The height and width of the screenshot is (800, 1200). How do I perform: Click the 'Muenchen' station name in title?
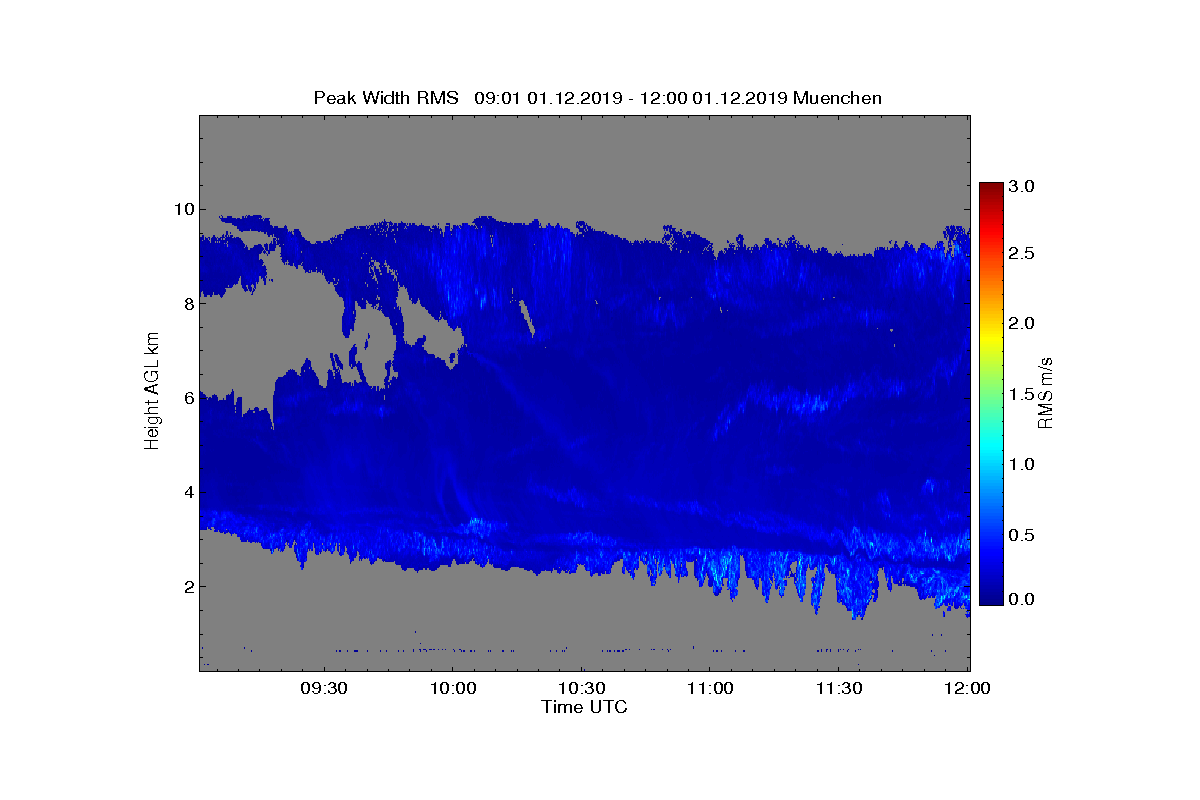coord(838,98)
